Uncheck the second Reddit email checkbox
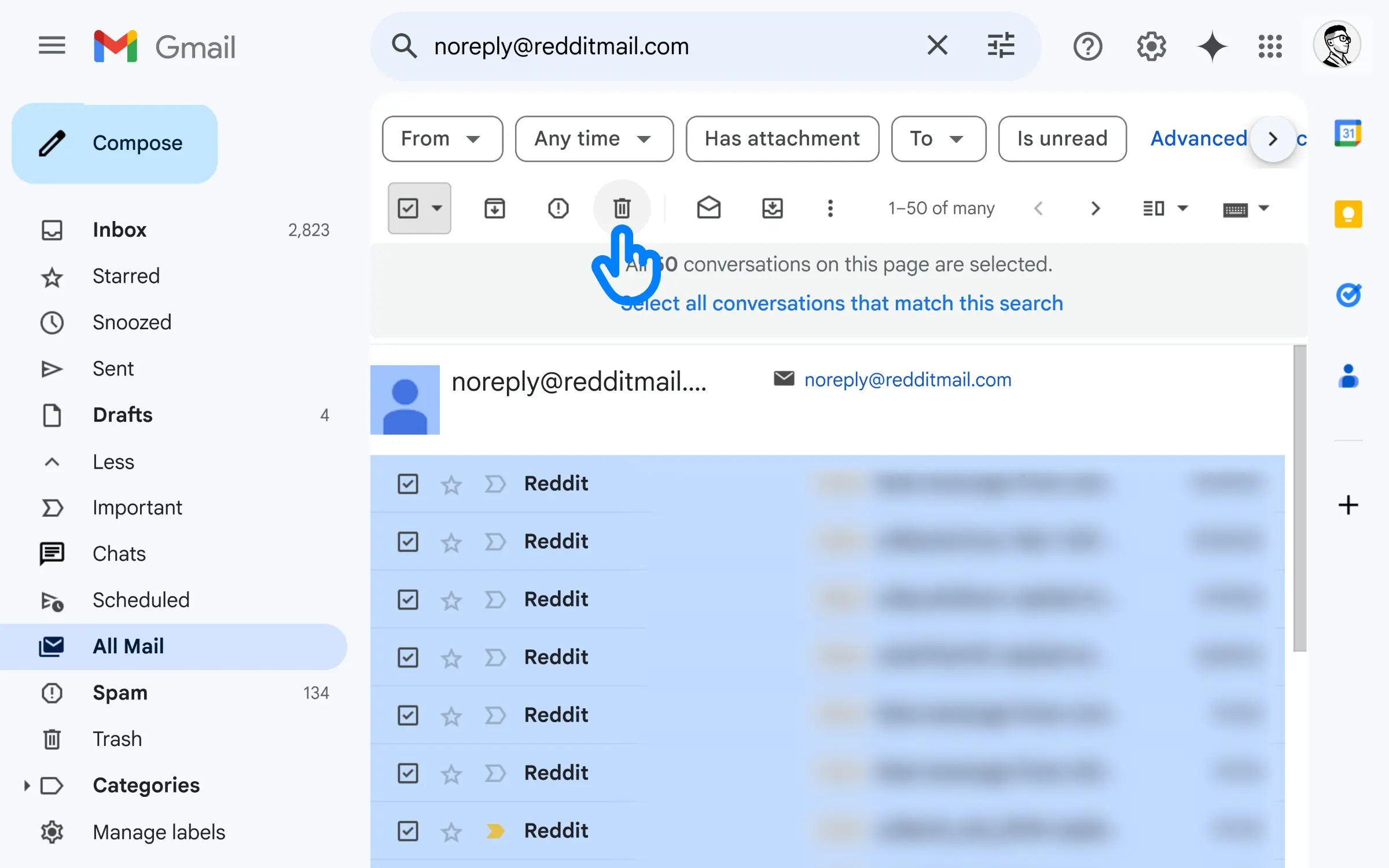This screenshot has height=868, width=1389. coord(408,542)
